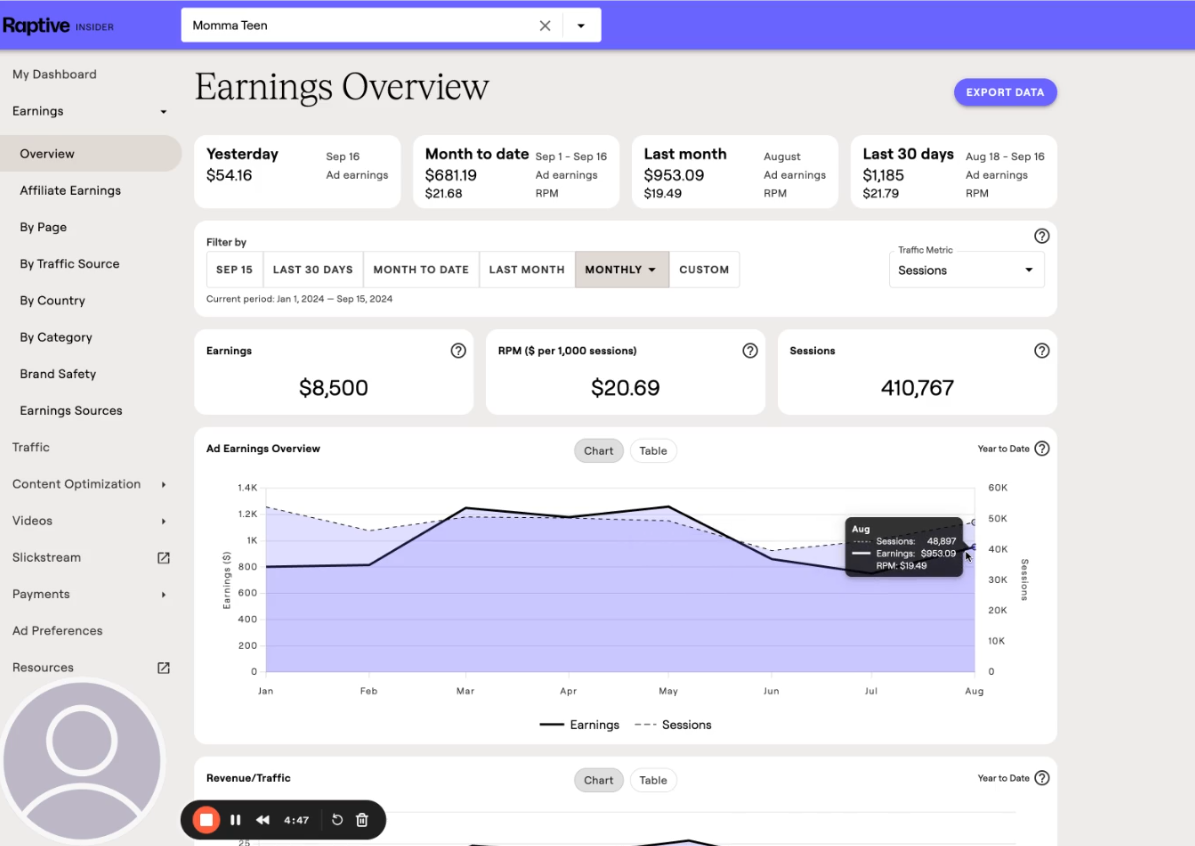Open the By Country report
Image resolution: width=1195 pixels, height=846 pixels.
click(x=53, y=301)
